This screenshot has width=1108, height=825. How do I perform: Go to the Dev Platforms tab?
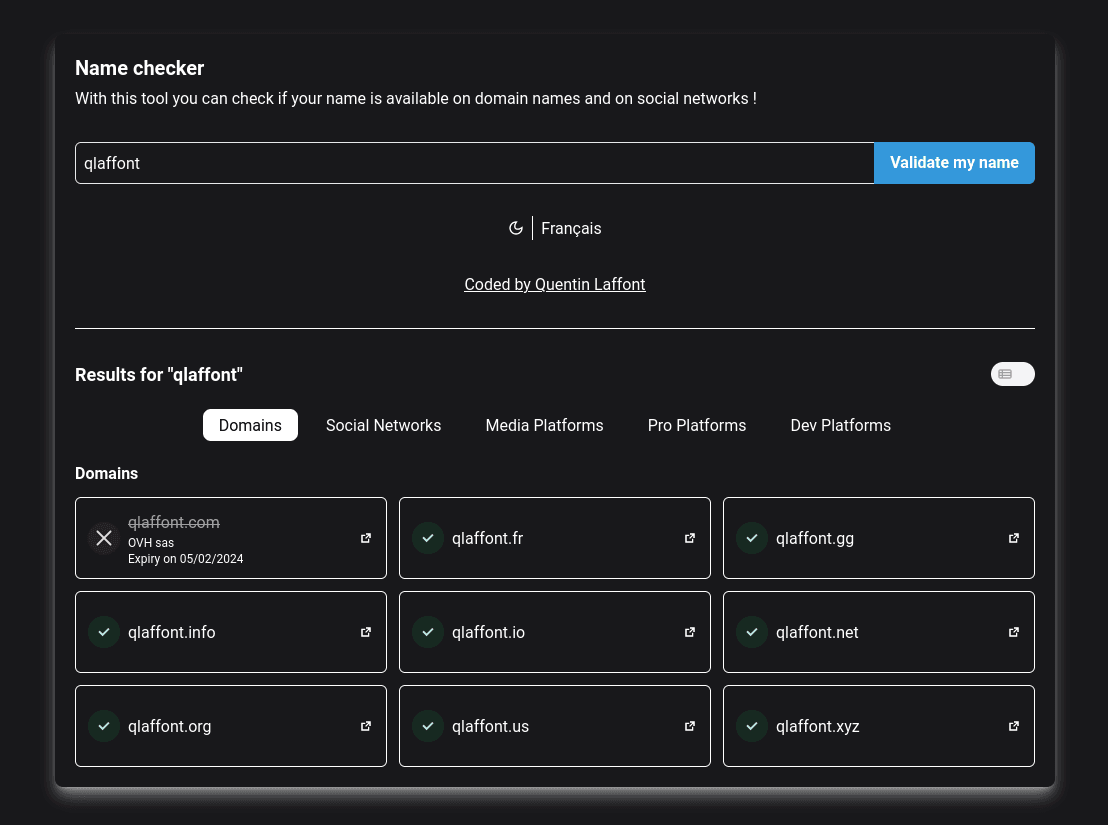coord(840,425)
